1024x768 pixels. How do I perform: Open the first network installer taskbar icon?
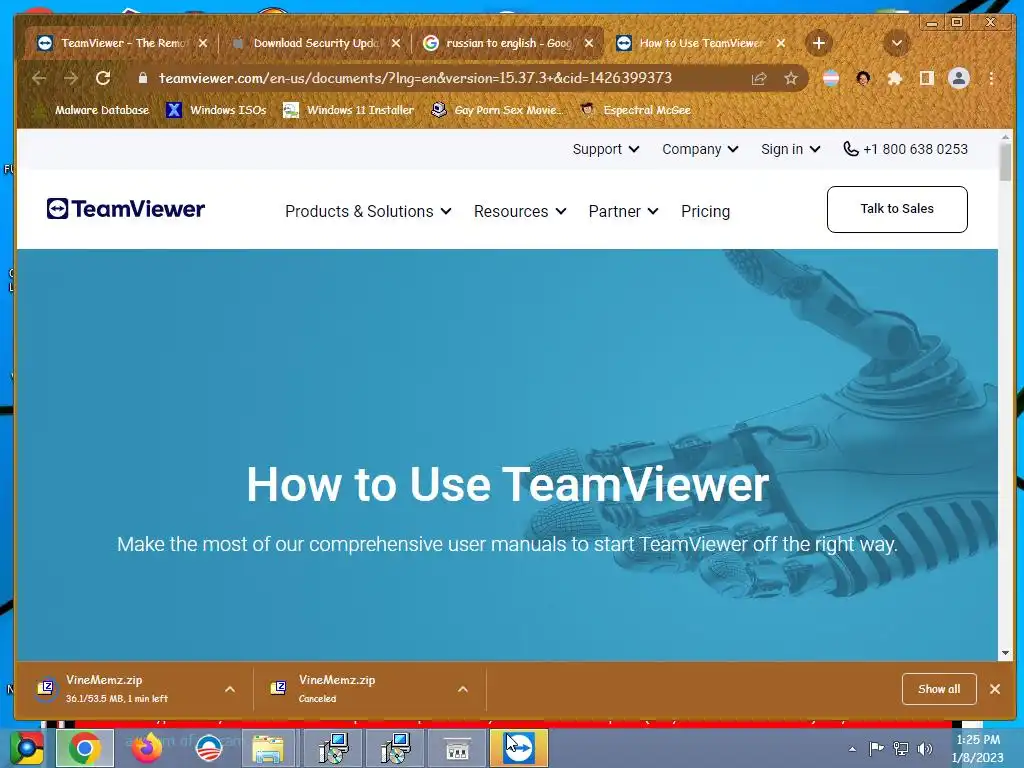click(334, 748)
